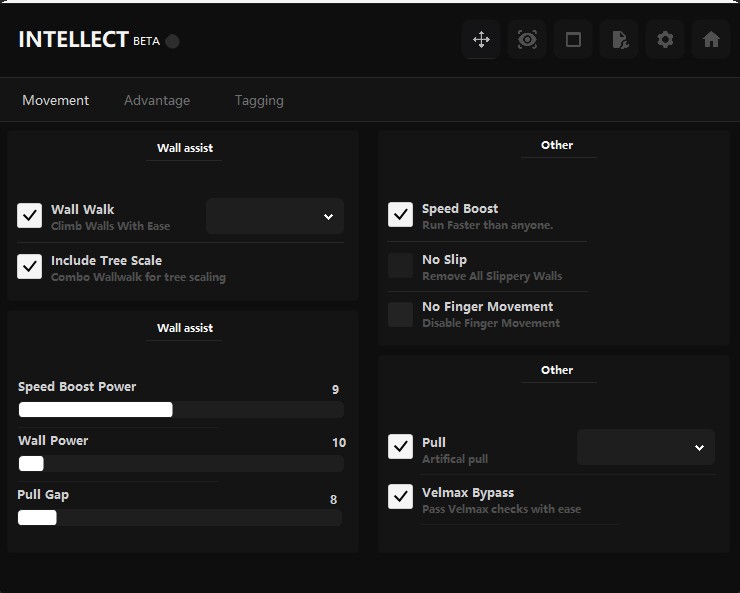The width and height of the screenshot is (740, 593).
Task: Click 'Pass Velmax checks with ease' text
Action: (x=502, y=509)
